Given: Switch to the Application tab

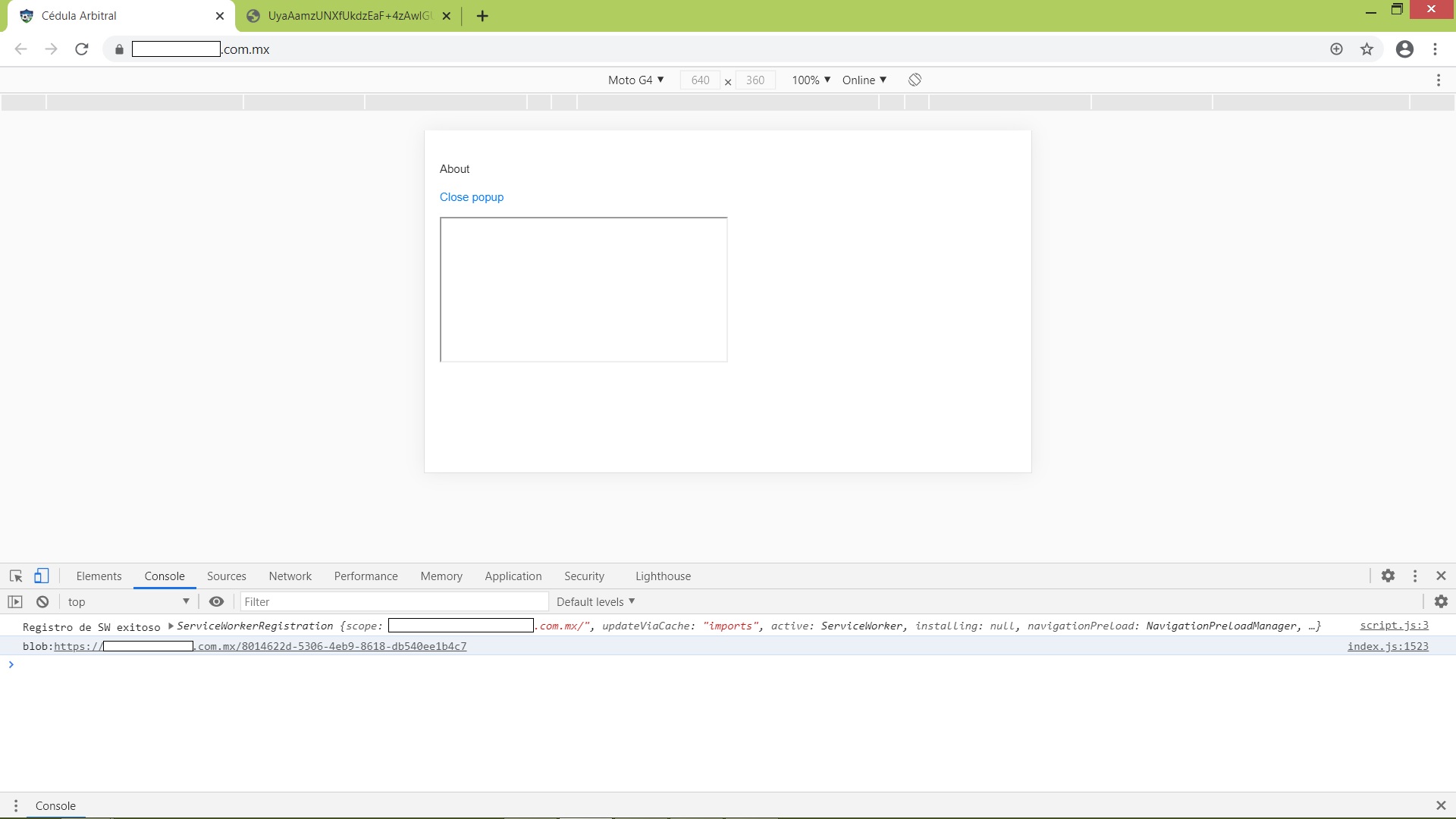Looking at the screenshot, I should (x=513, y=576).
